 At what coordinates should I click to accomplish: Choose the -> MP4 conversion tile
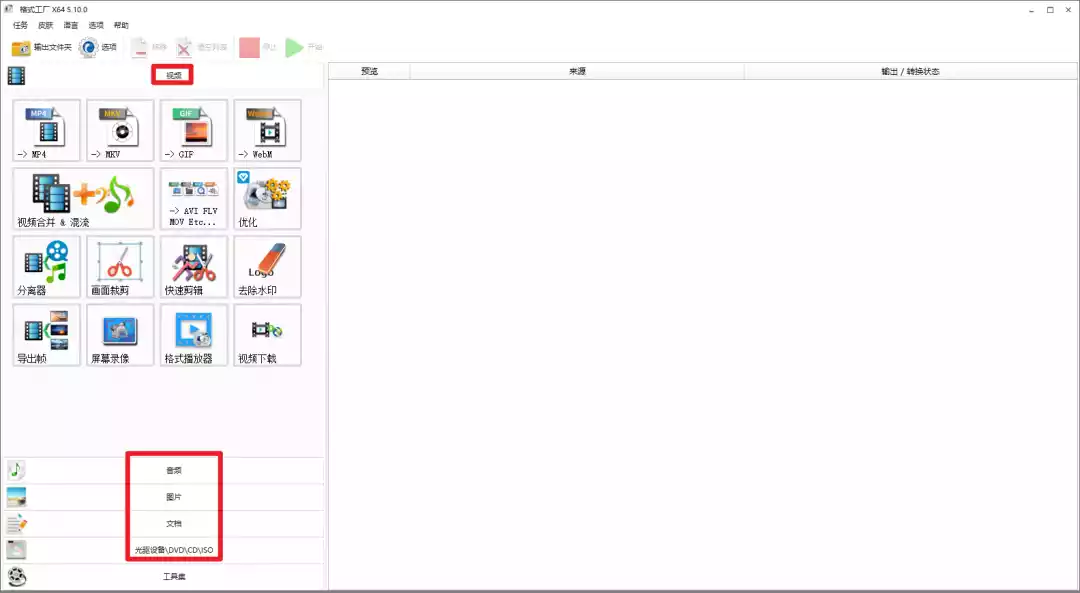point(46,130)
